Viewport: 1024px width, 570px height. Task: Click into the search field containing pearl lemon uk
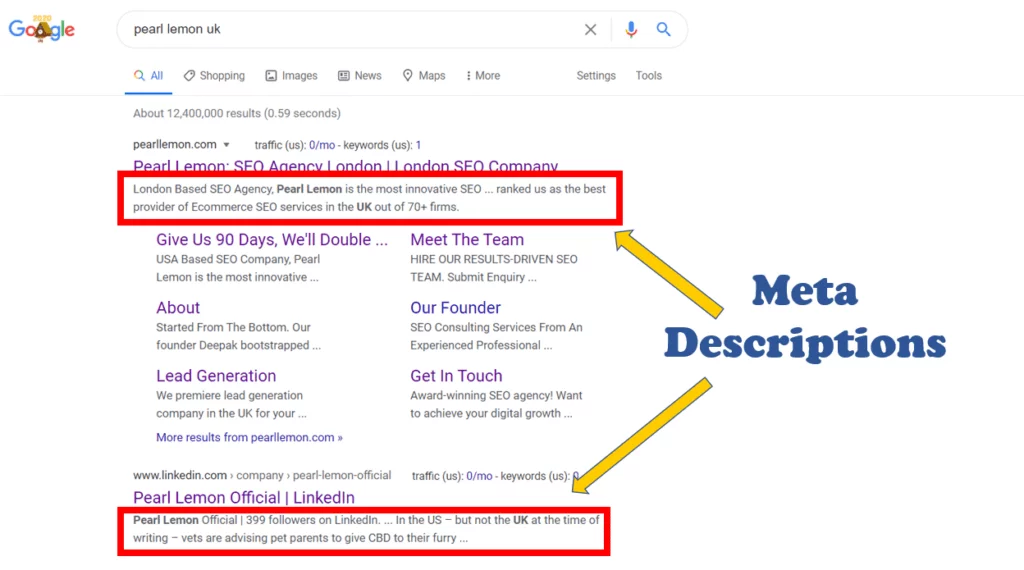353,29
